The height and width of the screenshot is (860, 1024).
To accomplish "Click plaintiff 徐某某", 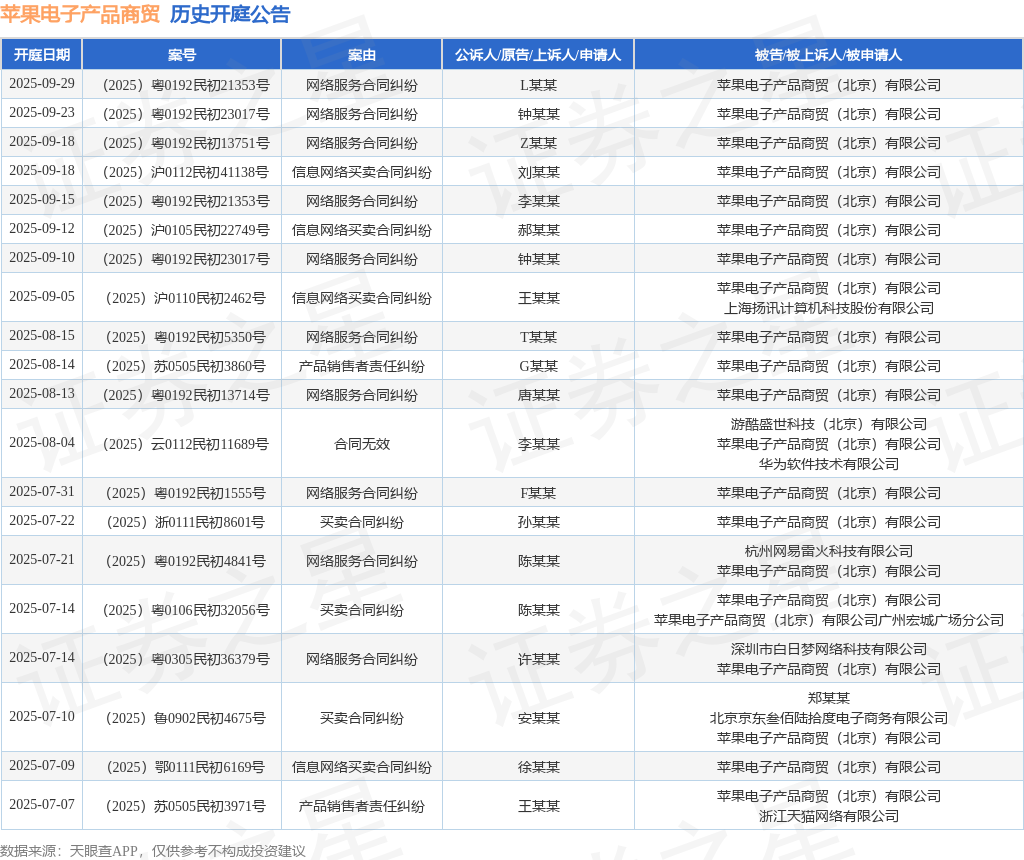I will [538, 767].
